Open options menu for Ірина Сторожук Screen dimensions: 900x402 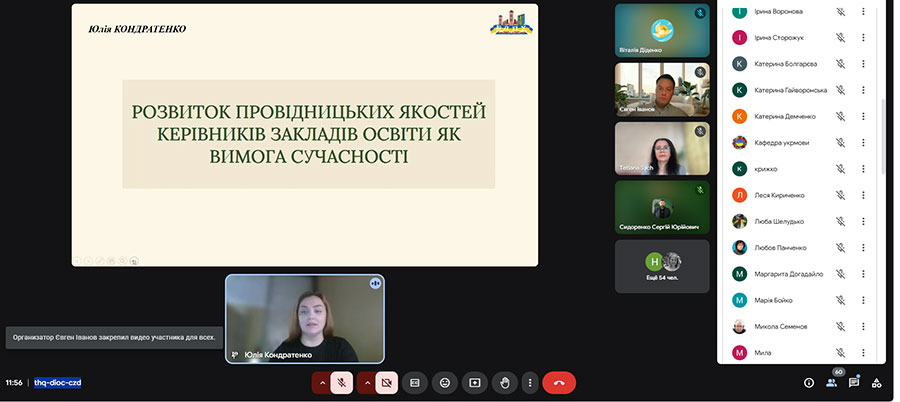click(x=863, y=37)
